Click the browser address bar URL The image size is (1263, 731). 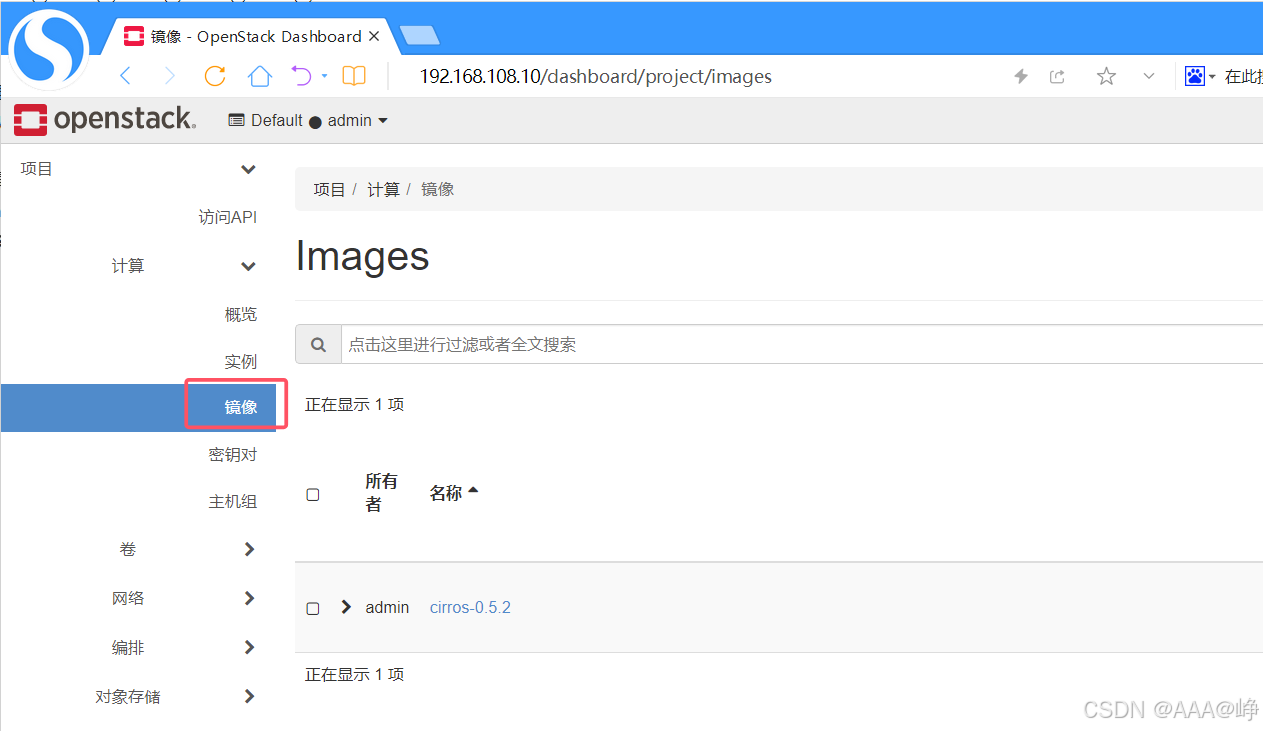(x=595, y=76)
